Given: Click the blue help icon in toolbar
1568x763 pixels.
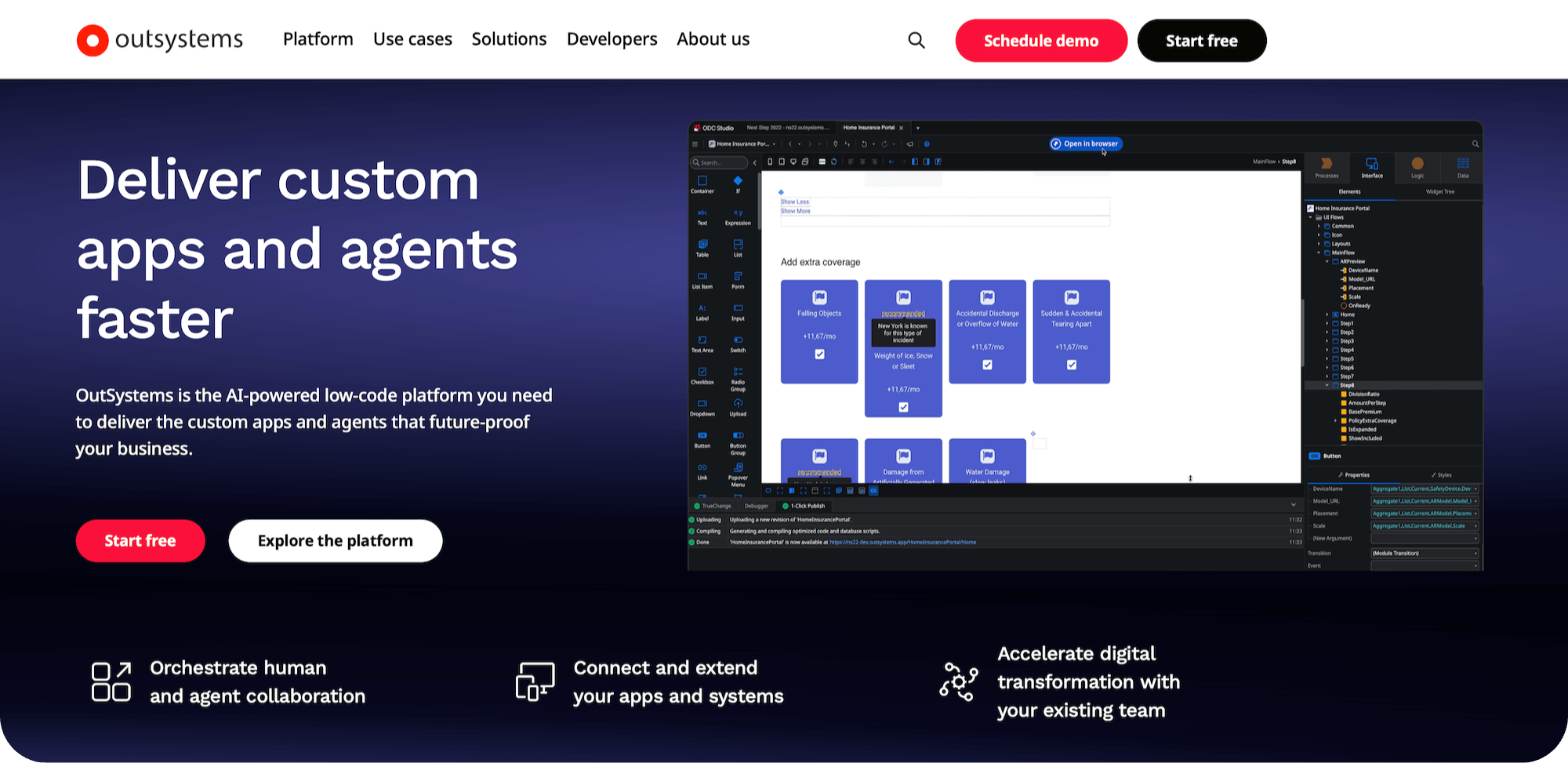Looking at the screenshot, I should (x=927, y=144).
